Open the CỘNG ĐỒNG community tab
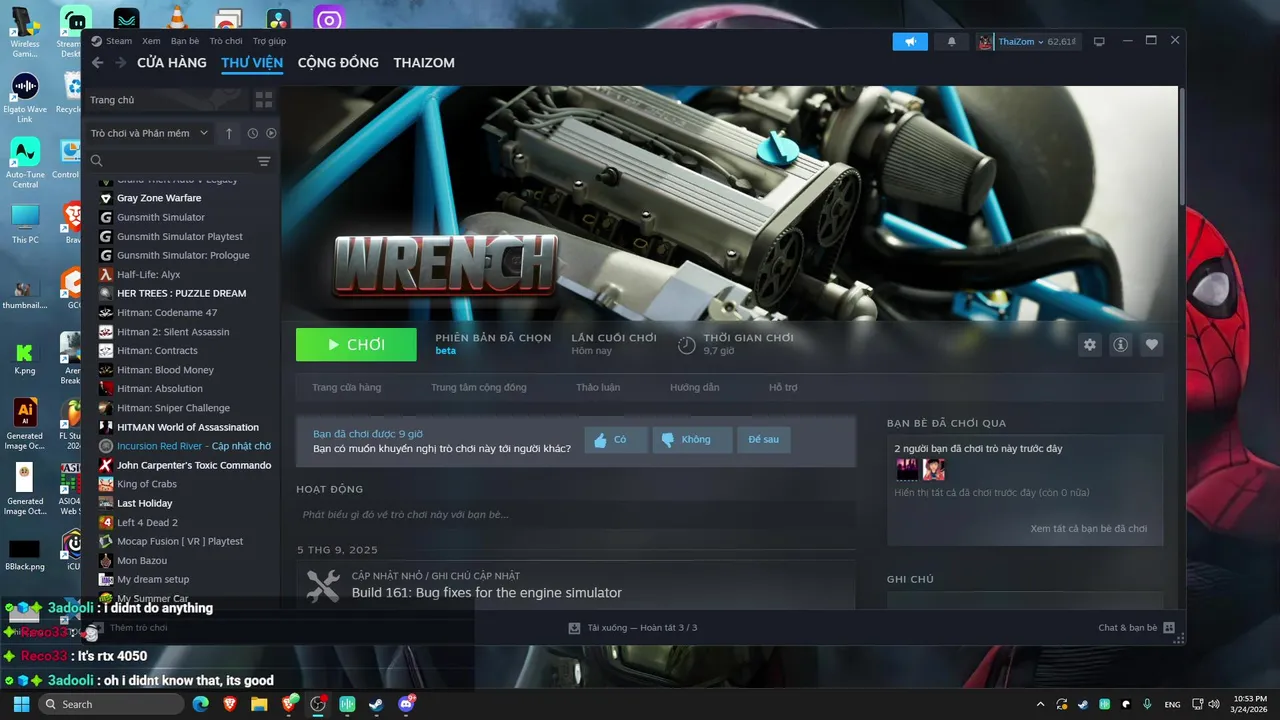Screen dimensions: 1280x720 (338, 62)
